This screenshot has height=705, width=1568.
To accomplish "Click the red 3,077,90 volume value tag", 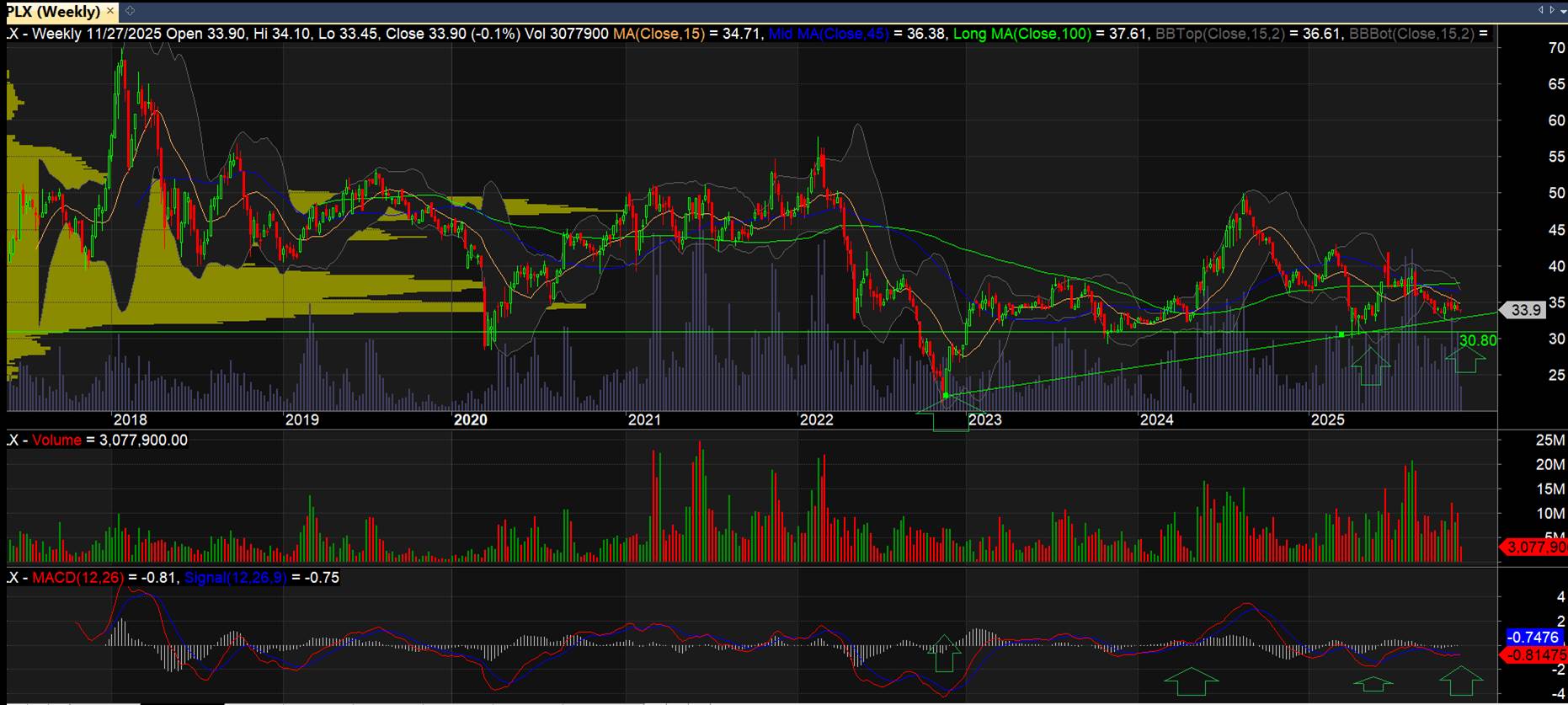I will [x=1534, y=547].
